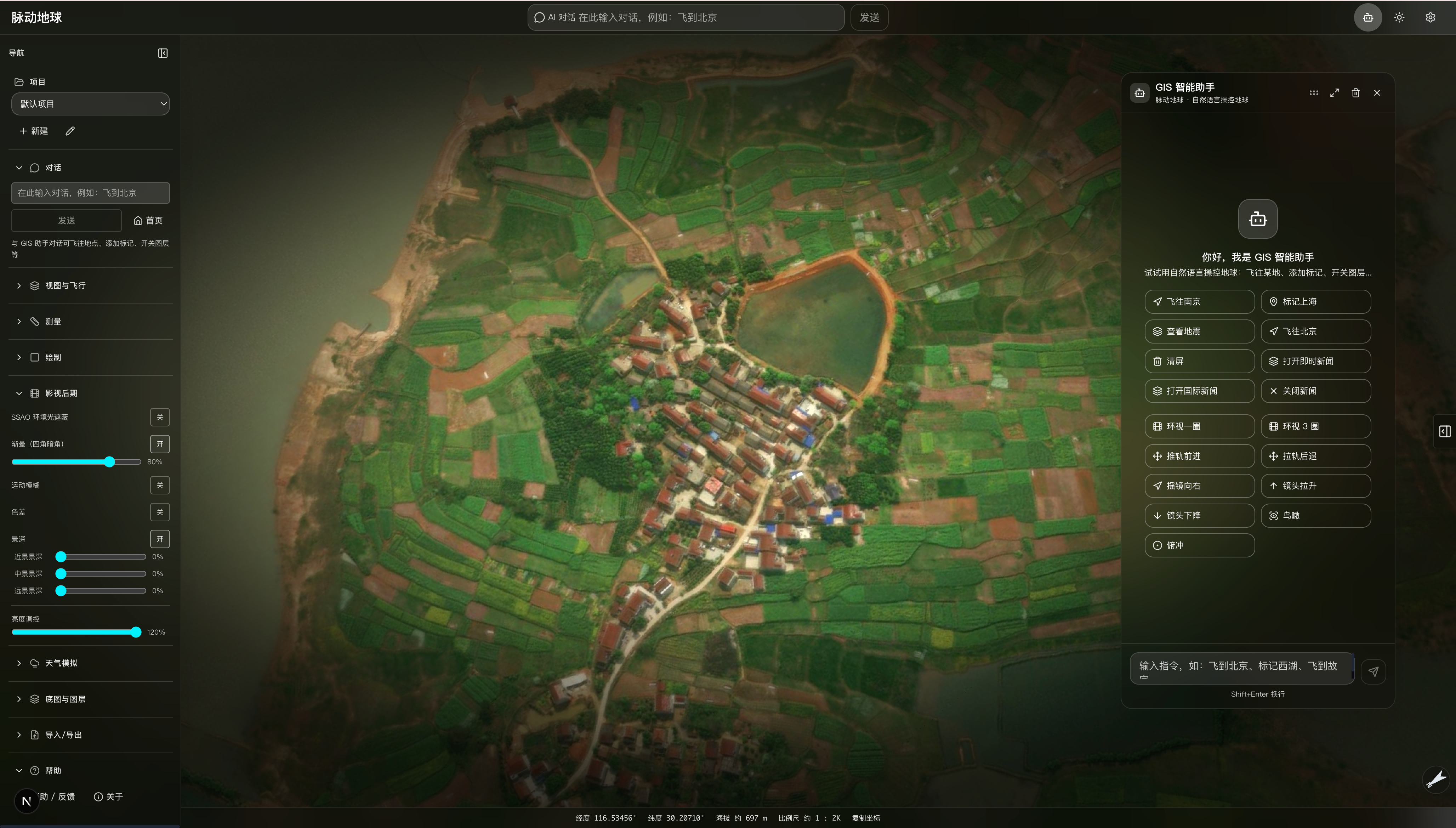The width and height of the screenshot is (1456, 828).
Task: Click the pencil edit project icon
Action: (70, 131)
